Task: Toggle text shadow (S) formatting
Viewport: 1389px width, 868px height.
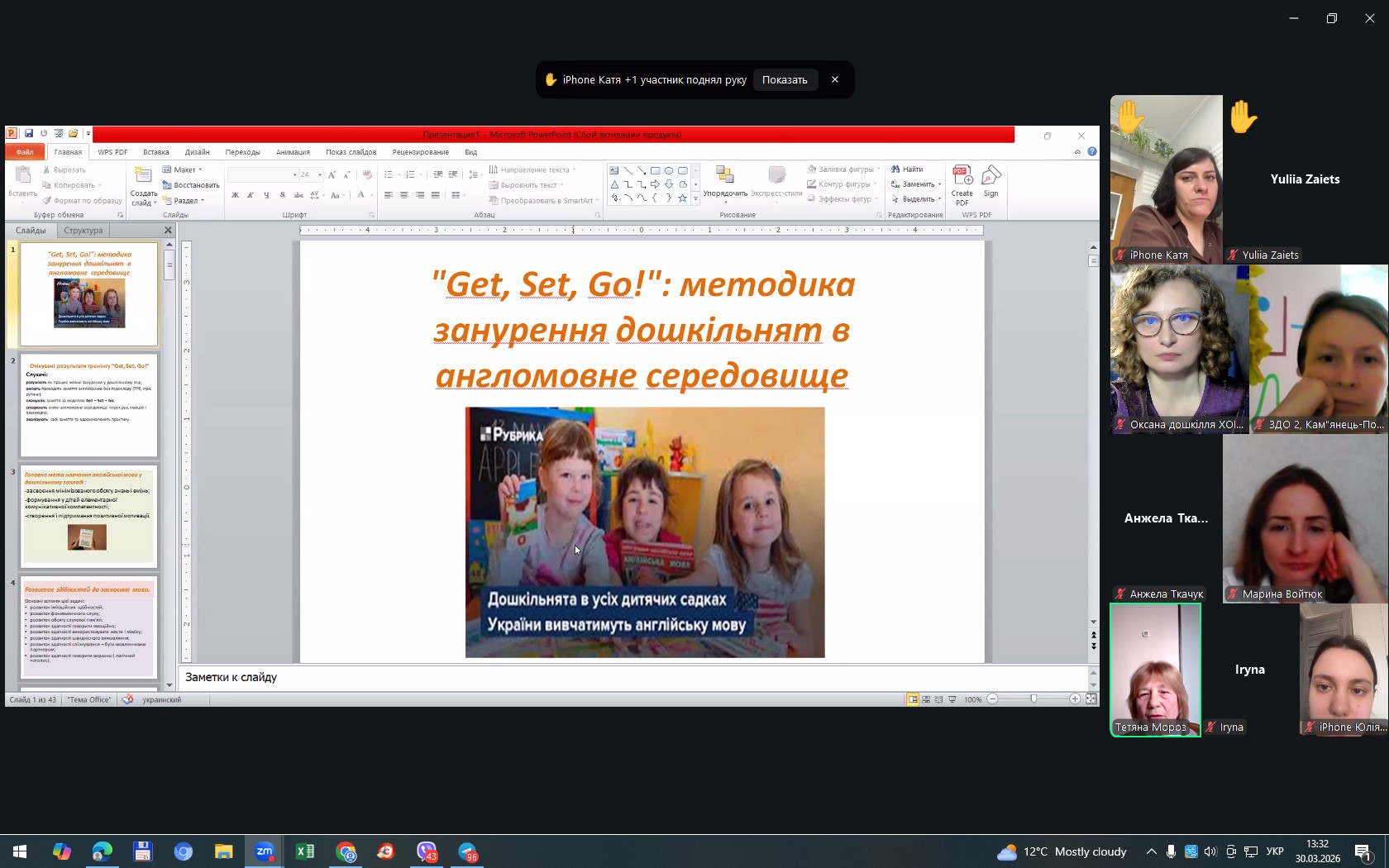Action: coord(283,195)
